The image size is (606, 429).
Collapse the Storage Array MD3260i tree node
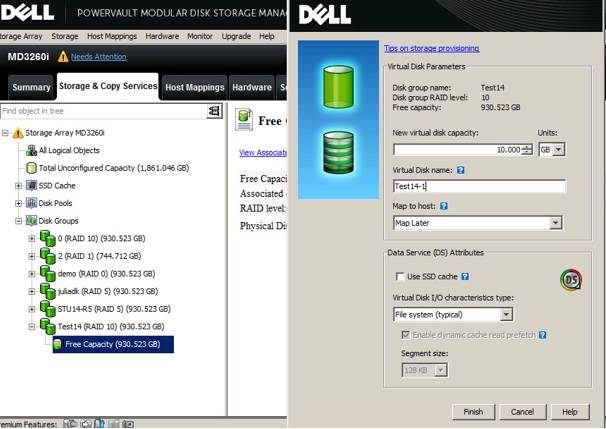point(5,133)
